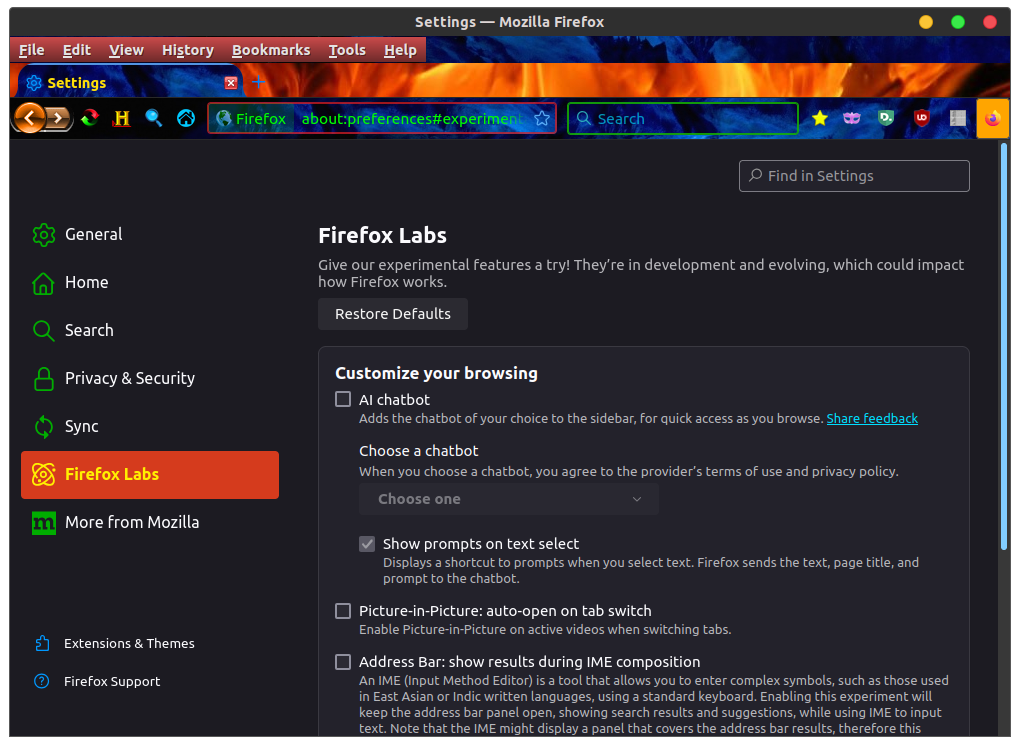Toggle Show prompts on text select
This screenshot has height=746, width=1020.
[367, 544]
